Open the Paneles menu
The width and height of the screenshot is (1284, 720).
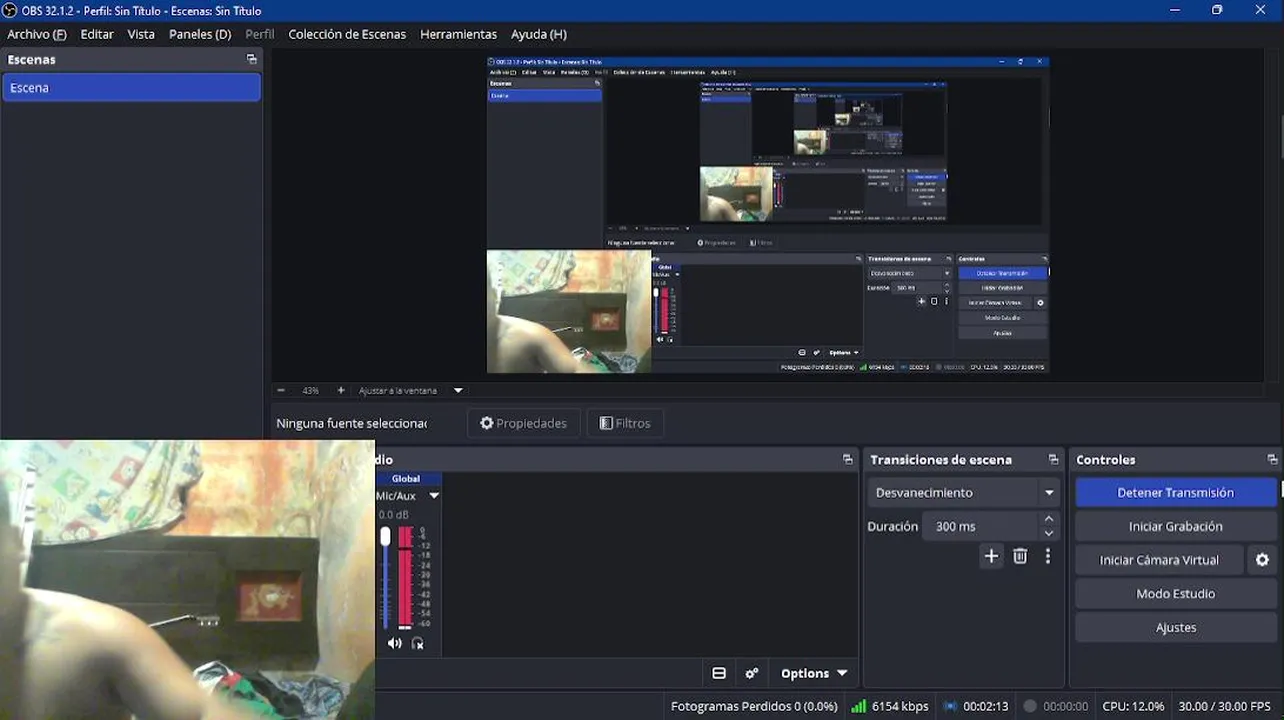(x=200, y=34)
